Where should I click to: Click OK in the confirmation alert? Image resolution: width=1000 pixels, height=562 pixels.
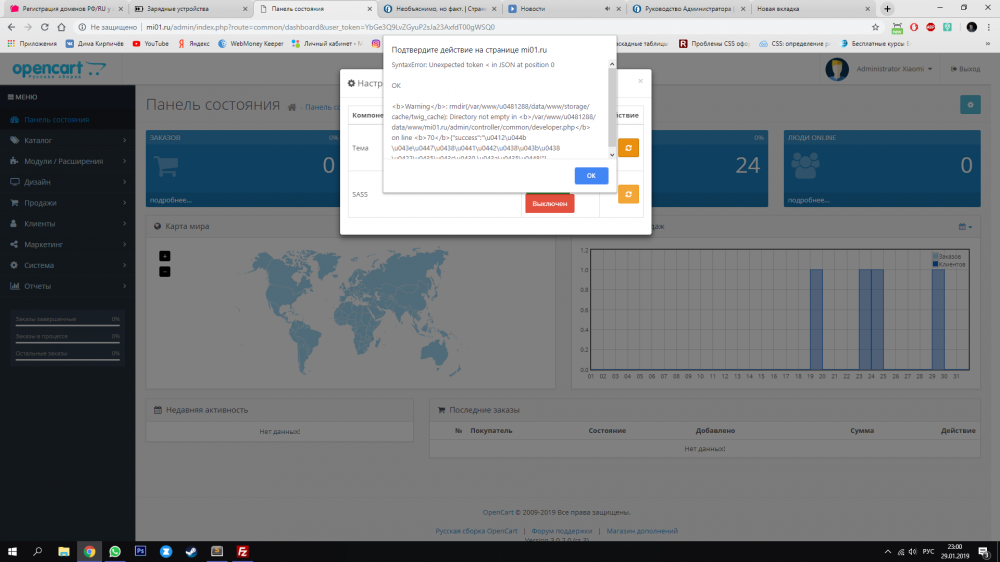(x=591, y=175)
